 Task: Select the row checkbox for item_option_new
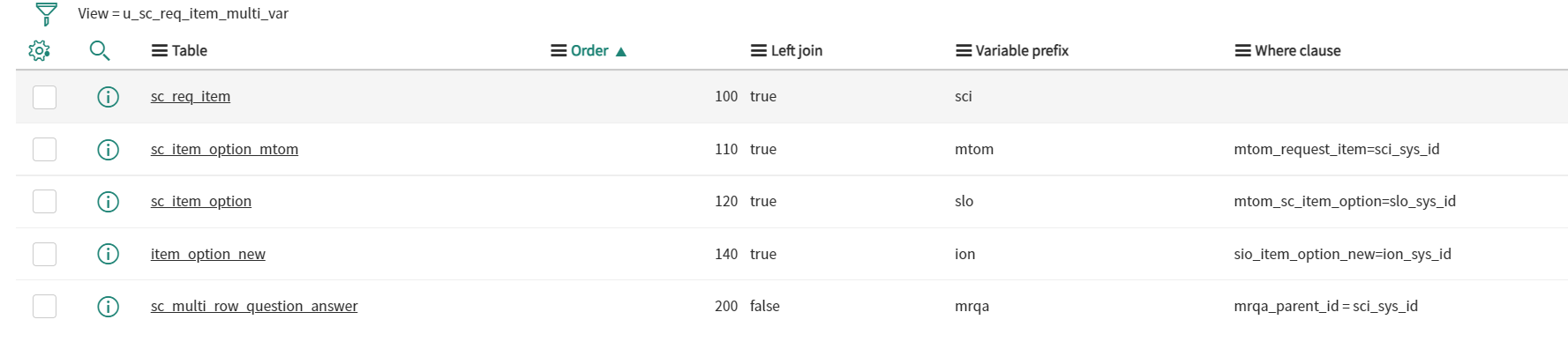pos(44,254)
